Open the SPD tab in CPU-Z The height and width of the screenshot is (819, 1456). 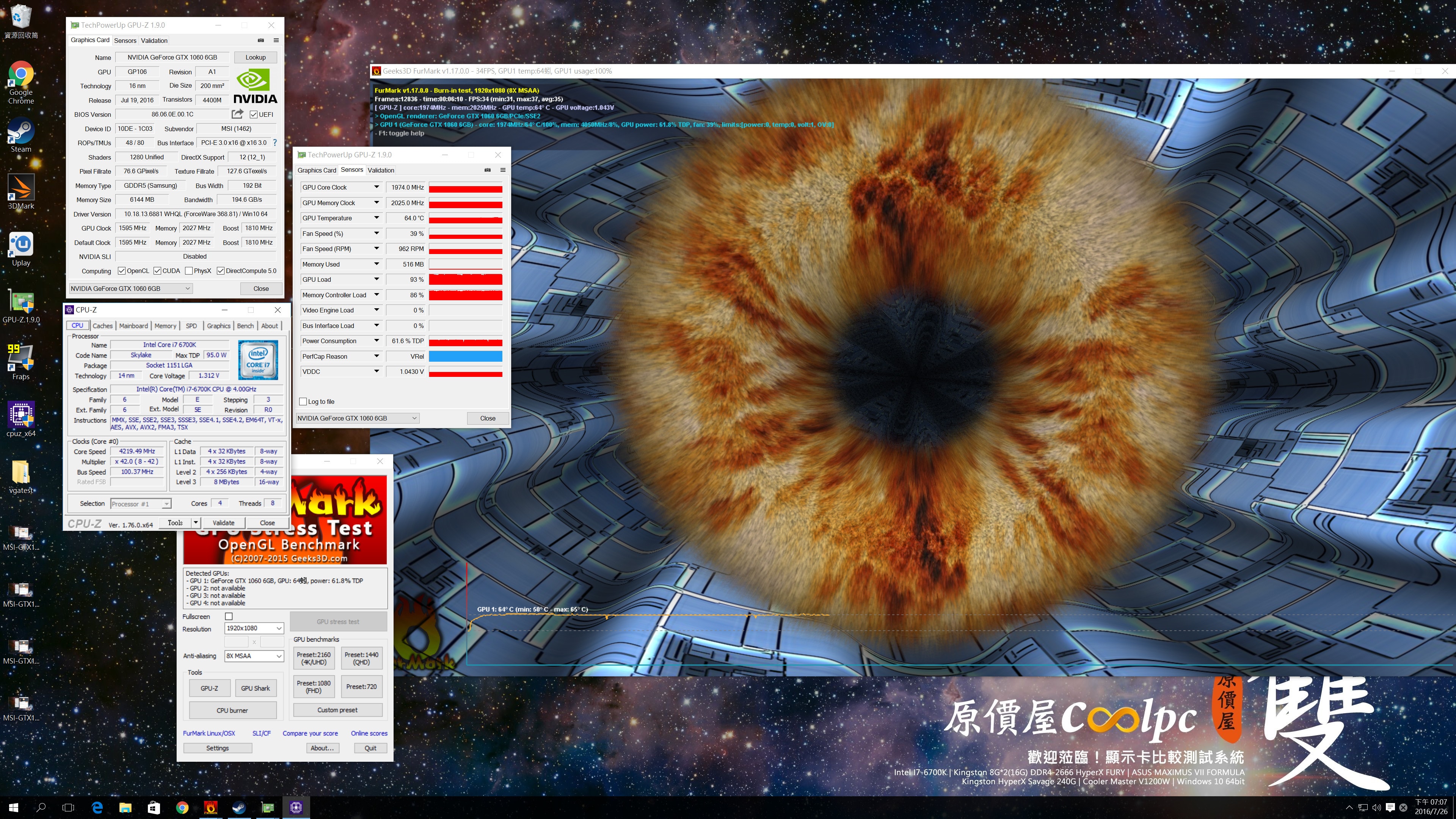point(191,326)
